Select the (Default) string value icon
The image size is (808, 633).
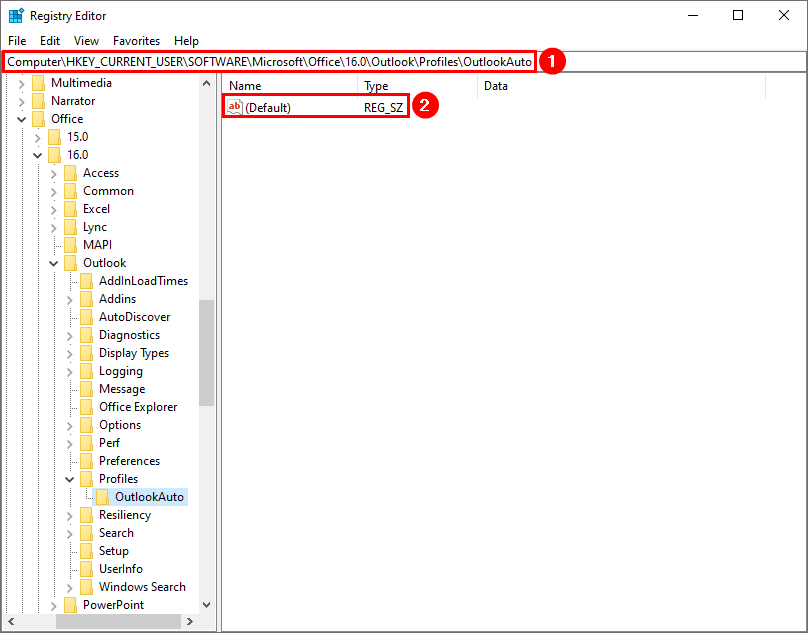click(x=234, y=107)
